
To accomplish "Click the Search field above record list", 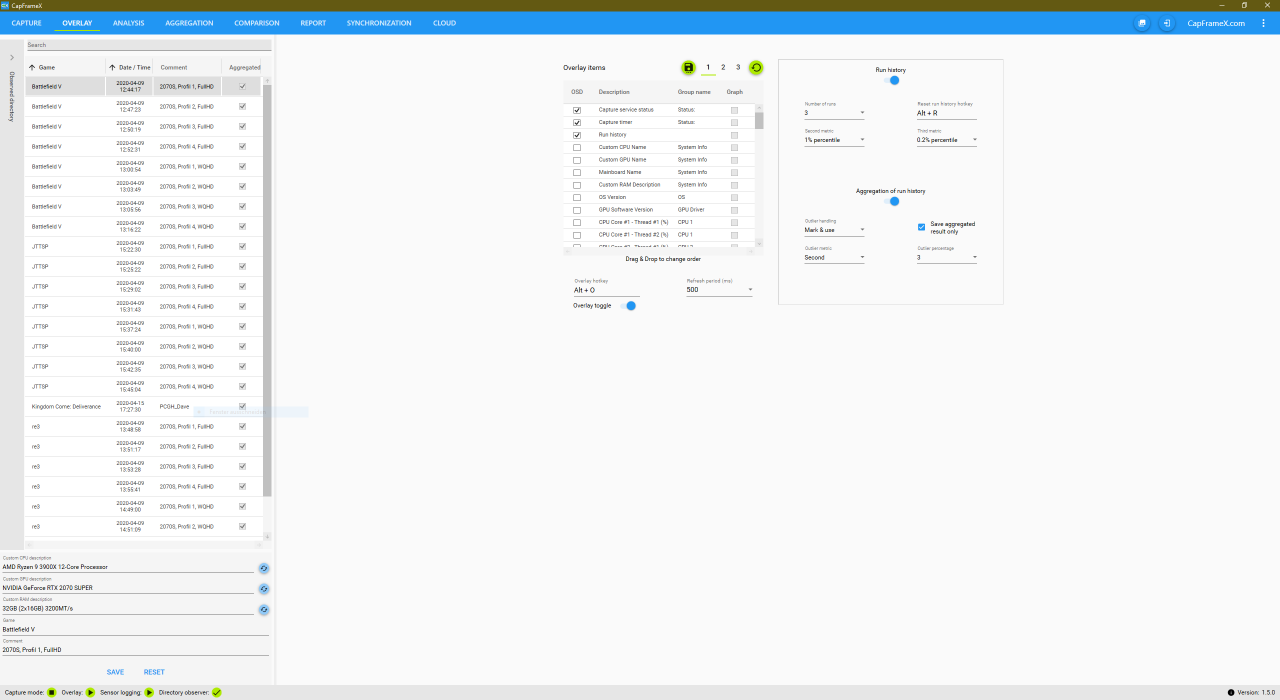I will point(148,45).
